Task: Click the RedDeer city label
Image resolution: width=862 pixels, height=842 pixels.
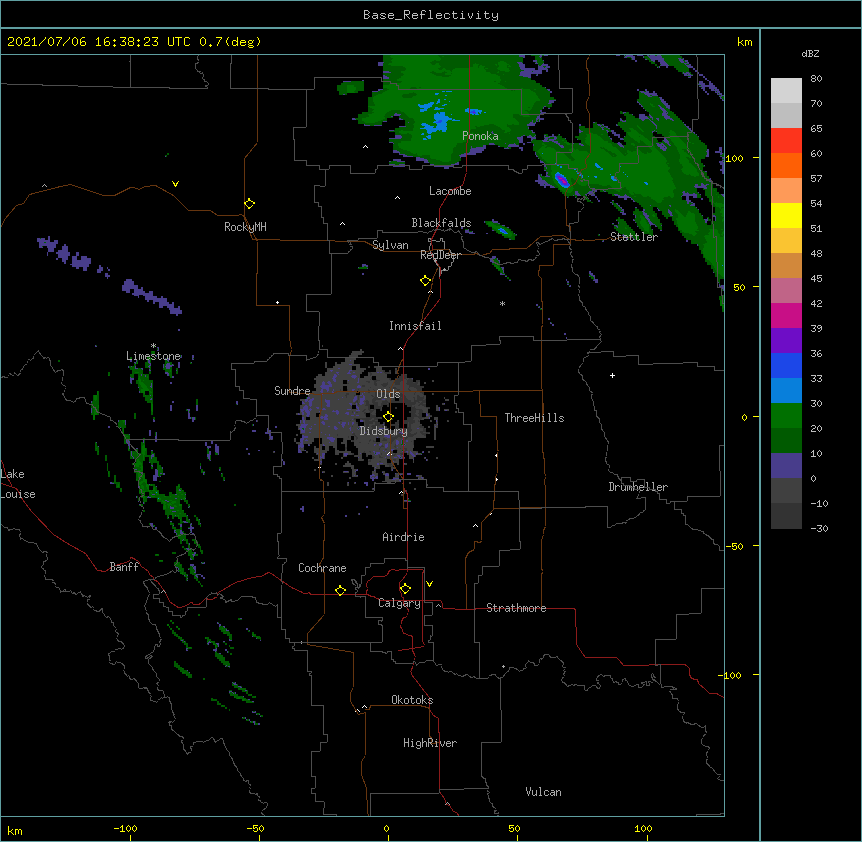Action: pos(440,255)
